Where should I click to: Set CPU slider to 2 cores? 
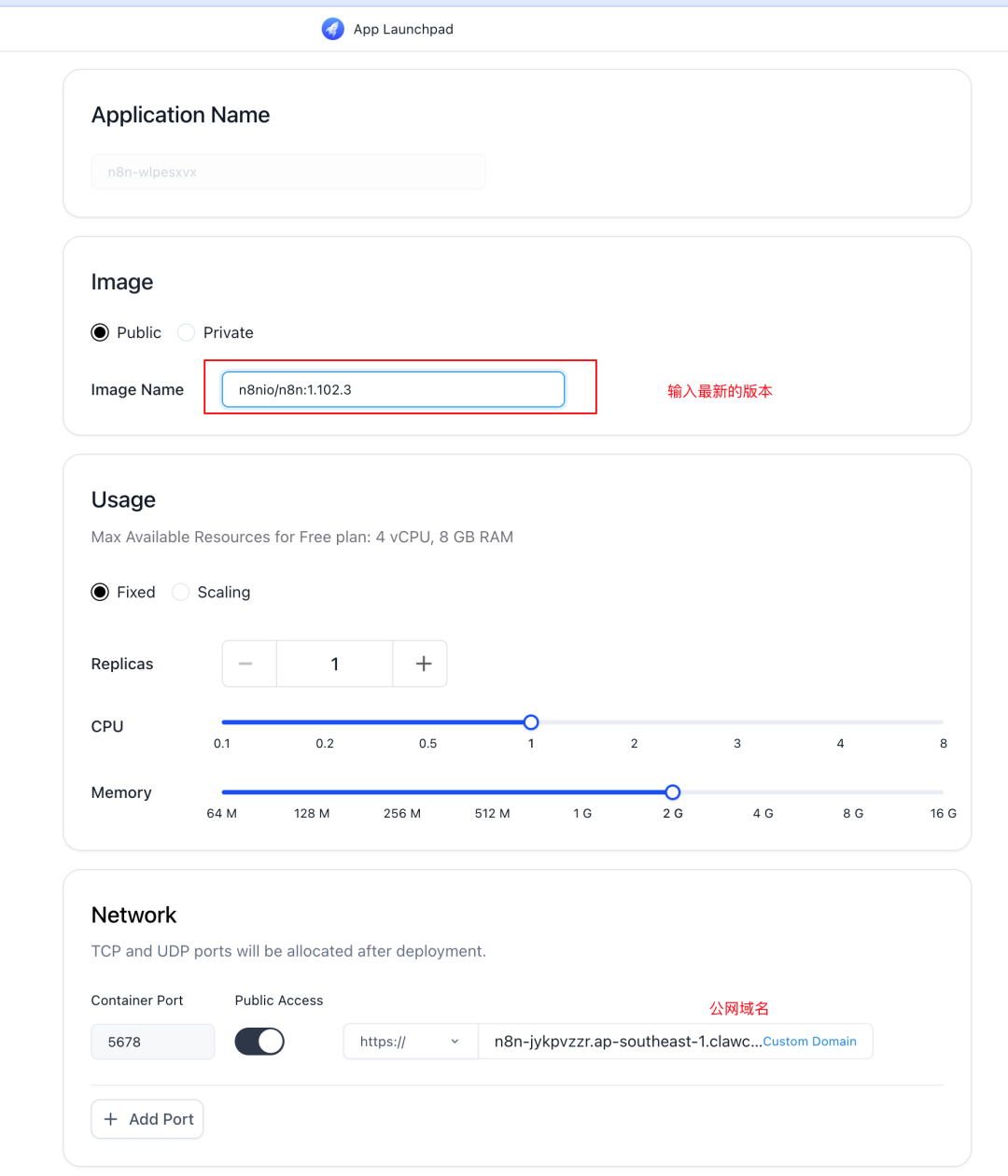tap(635, 722)
